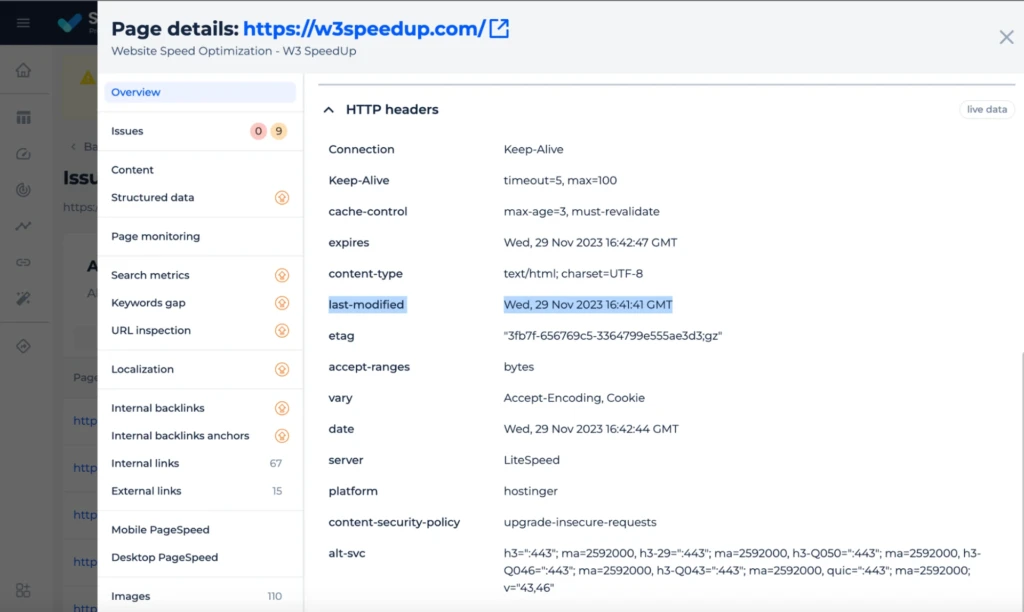Click the crown icon next to Structured data
This screenshot has width=1024, height=612.
click(x=281, y=198)
